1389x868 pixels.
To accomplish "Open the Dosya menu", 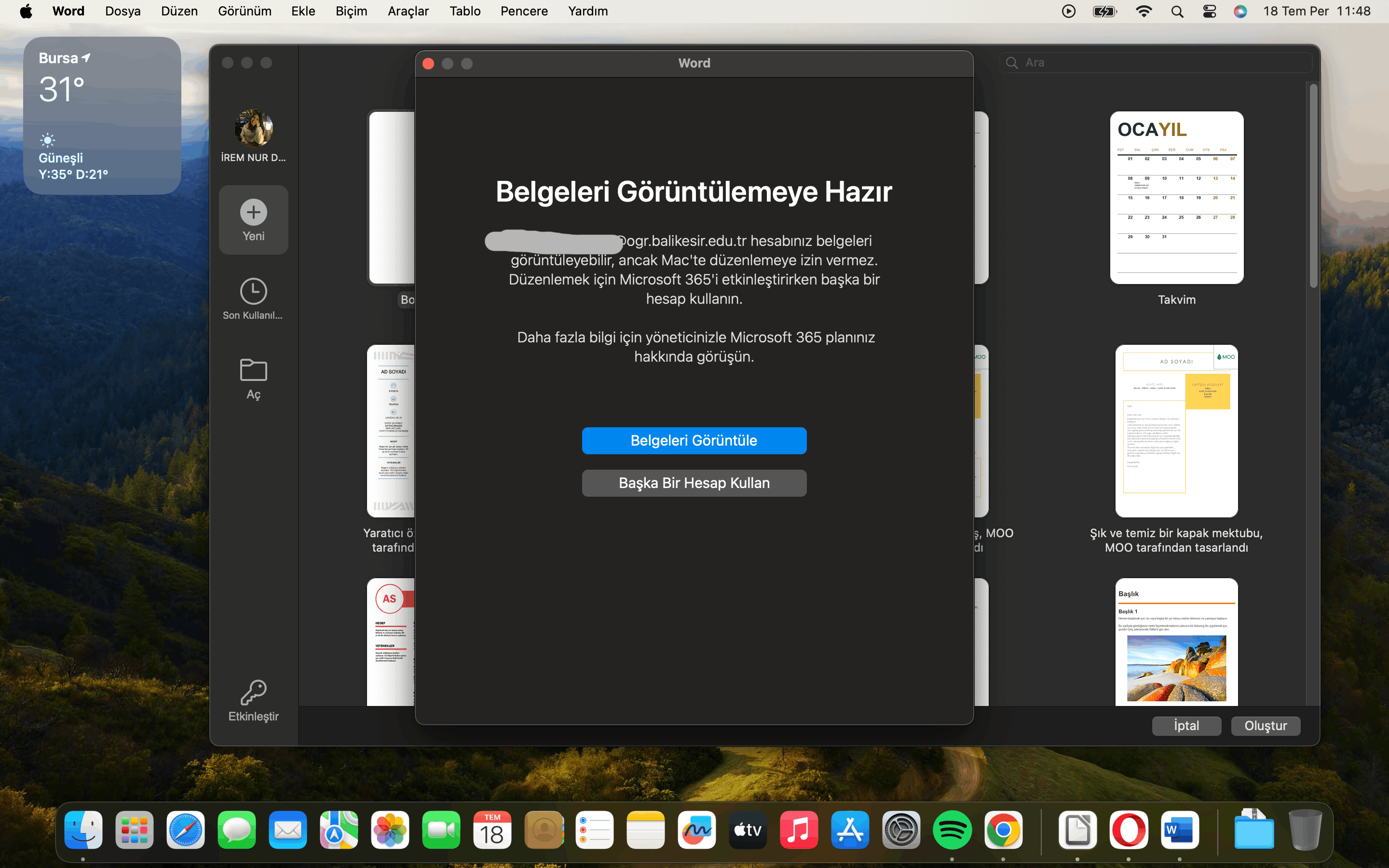I will [123, 12].
